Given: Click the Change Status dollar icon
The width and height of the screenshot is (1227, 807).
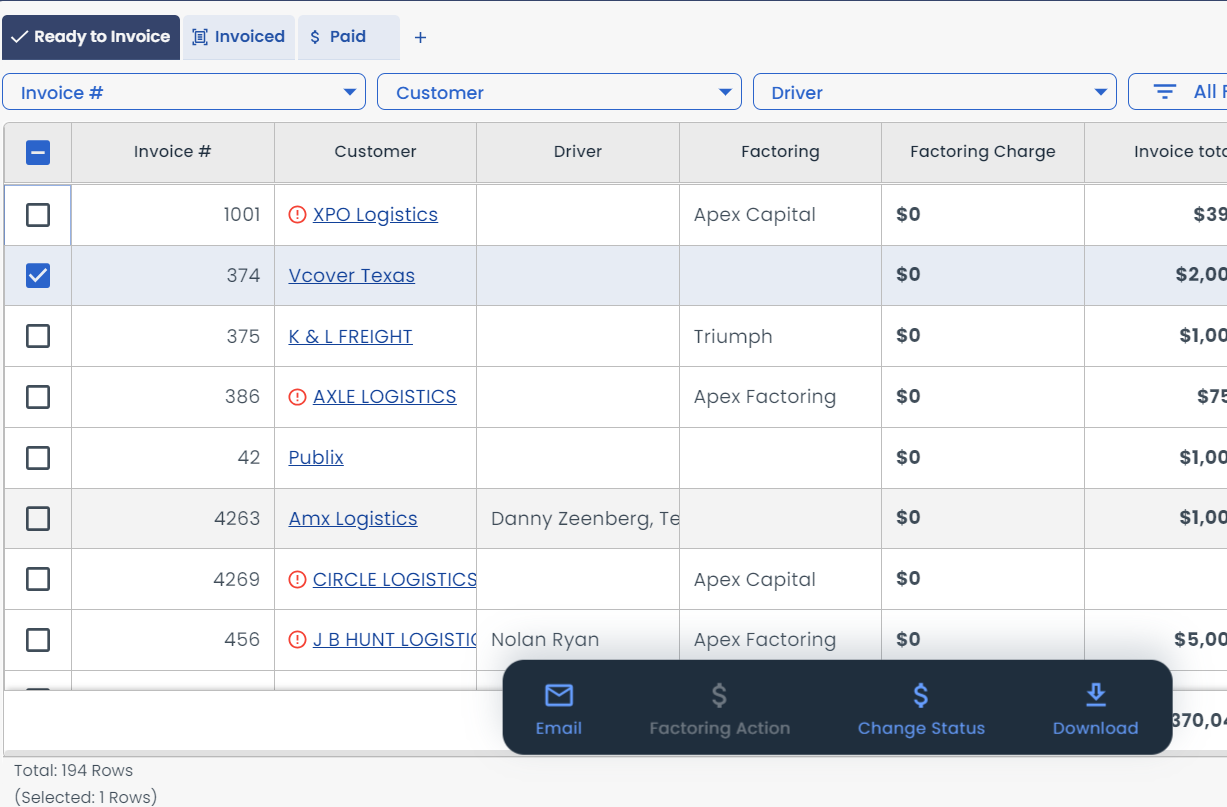Looking at the screenshot, I should (920, 694).
